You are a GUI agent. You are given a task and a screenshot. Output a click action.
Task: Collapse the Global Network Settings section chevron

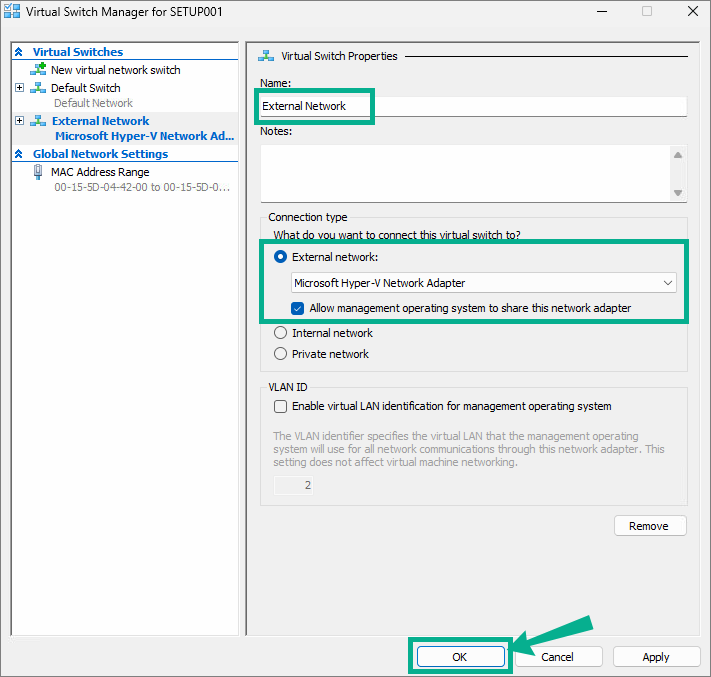(19, 154)
